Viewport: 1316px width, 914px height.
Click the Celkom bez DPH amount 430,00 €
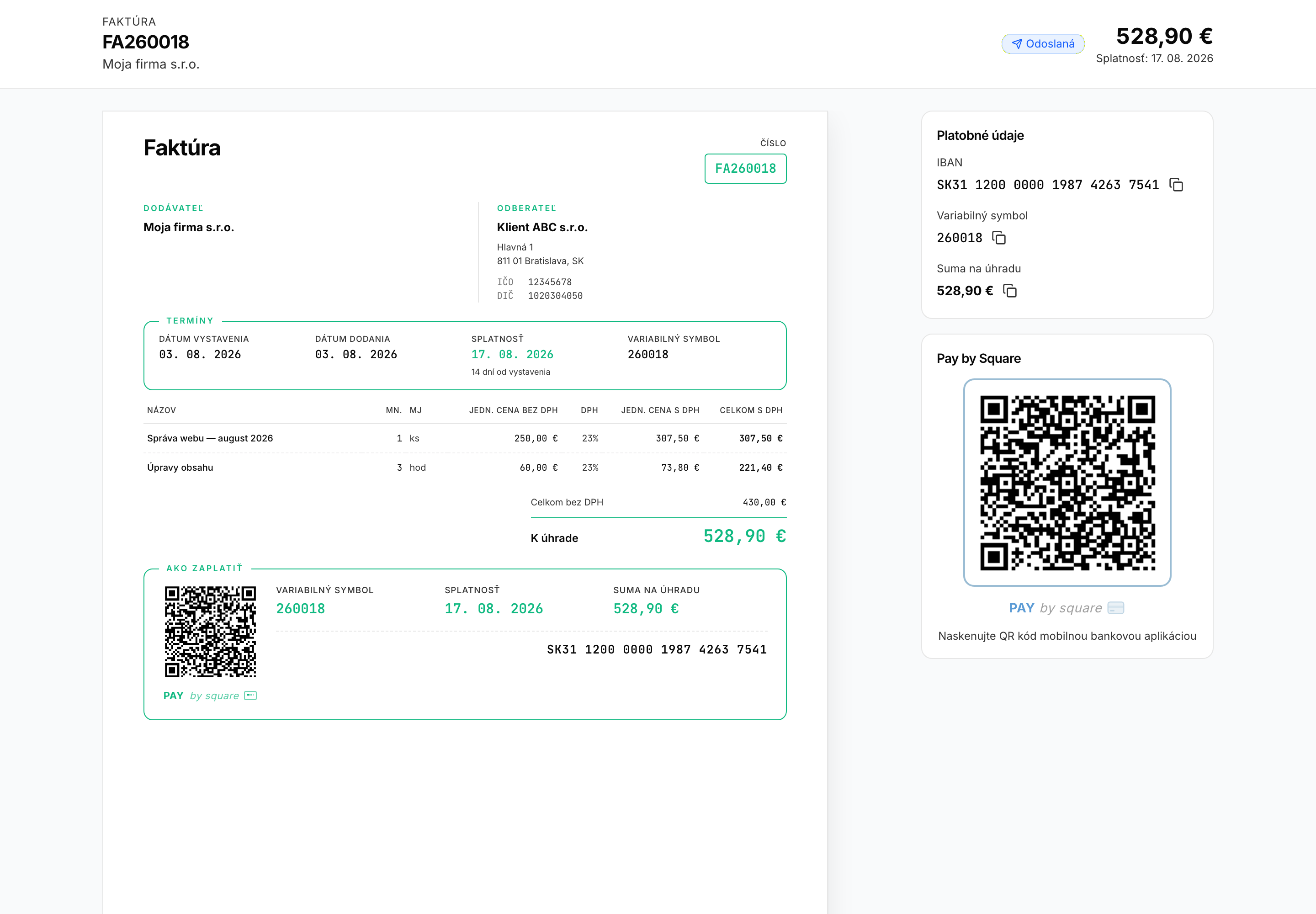(764, 502)
